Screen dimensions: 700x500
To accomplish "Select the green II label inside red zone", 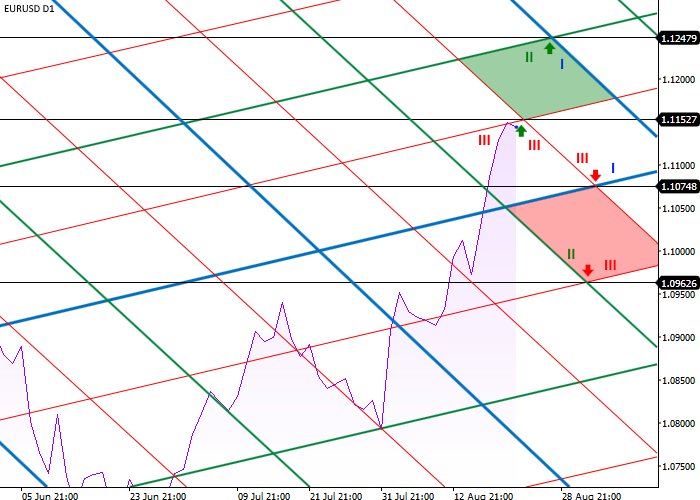I will [571, 254].
